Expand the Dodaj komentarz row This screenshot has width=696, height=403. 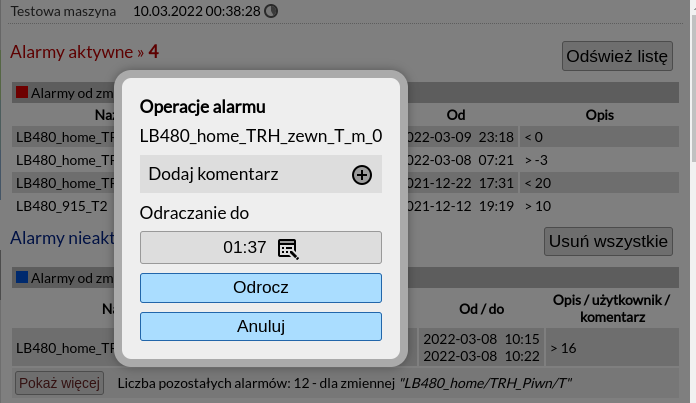[x=261, y=174]
